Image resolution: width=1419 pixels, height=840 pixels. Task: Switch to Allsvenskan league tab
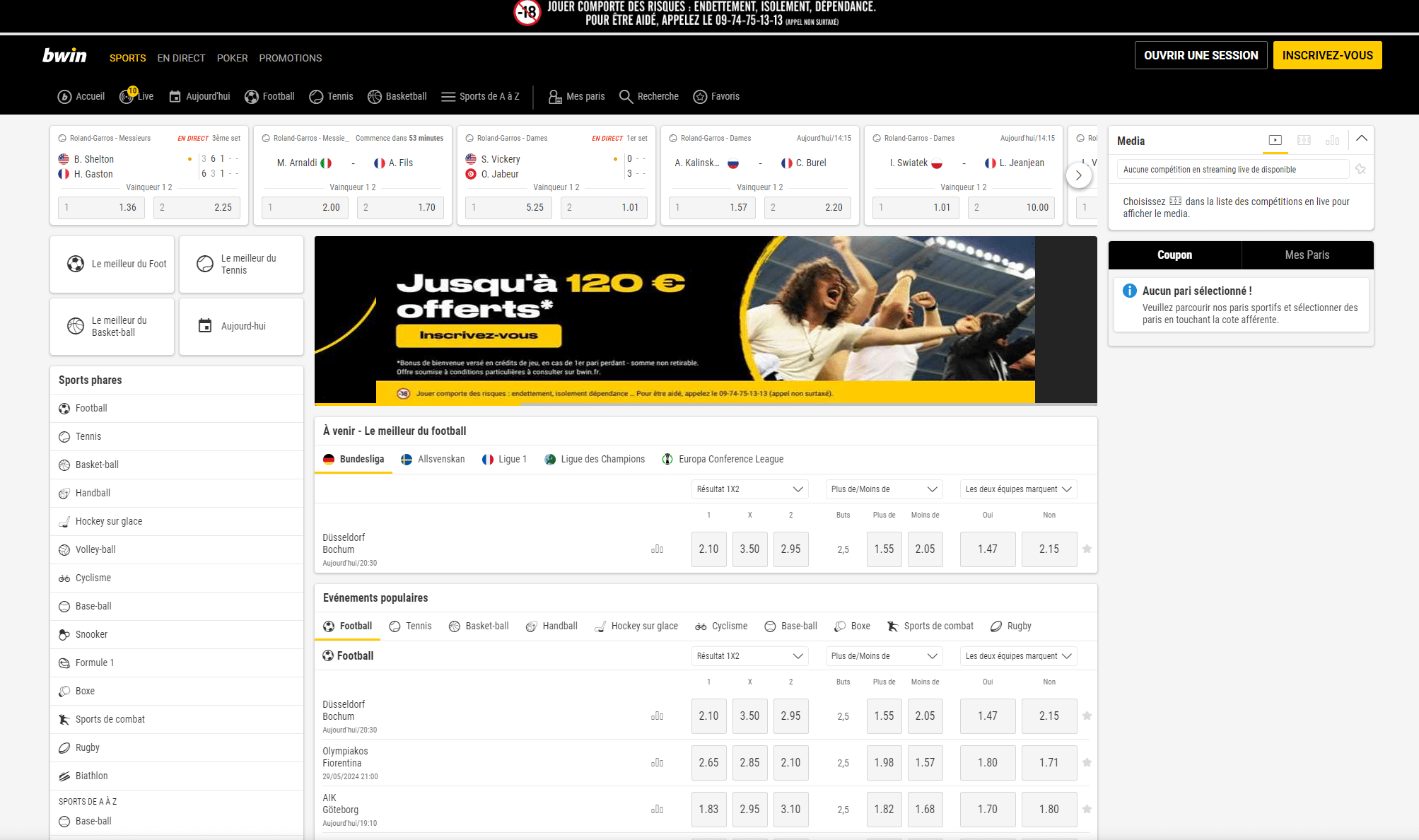(x=433, y=459)
